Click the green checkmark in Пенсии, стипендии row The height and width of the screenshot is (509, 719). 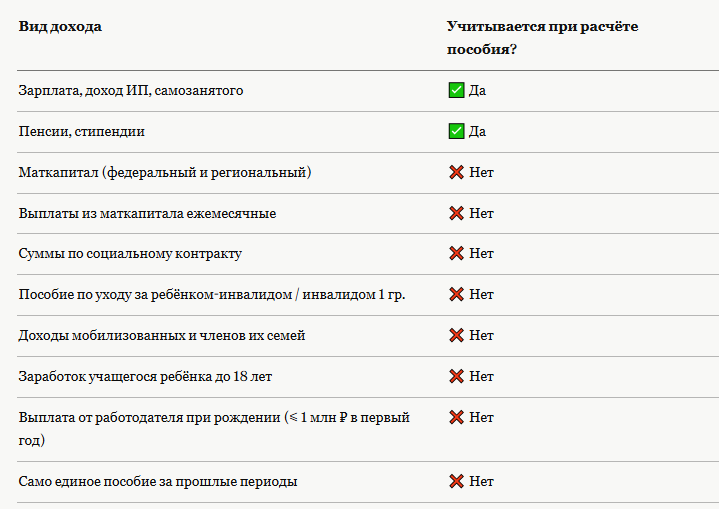[x=456, y=131]
